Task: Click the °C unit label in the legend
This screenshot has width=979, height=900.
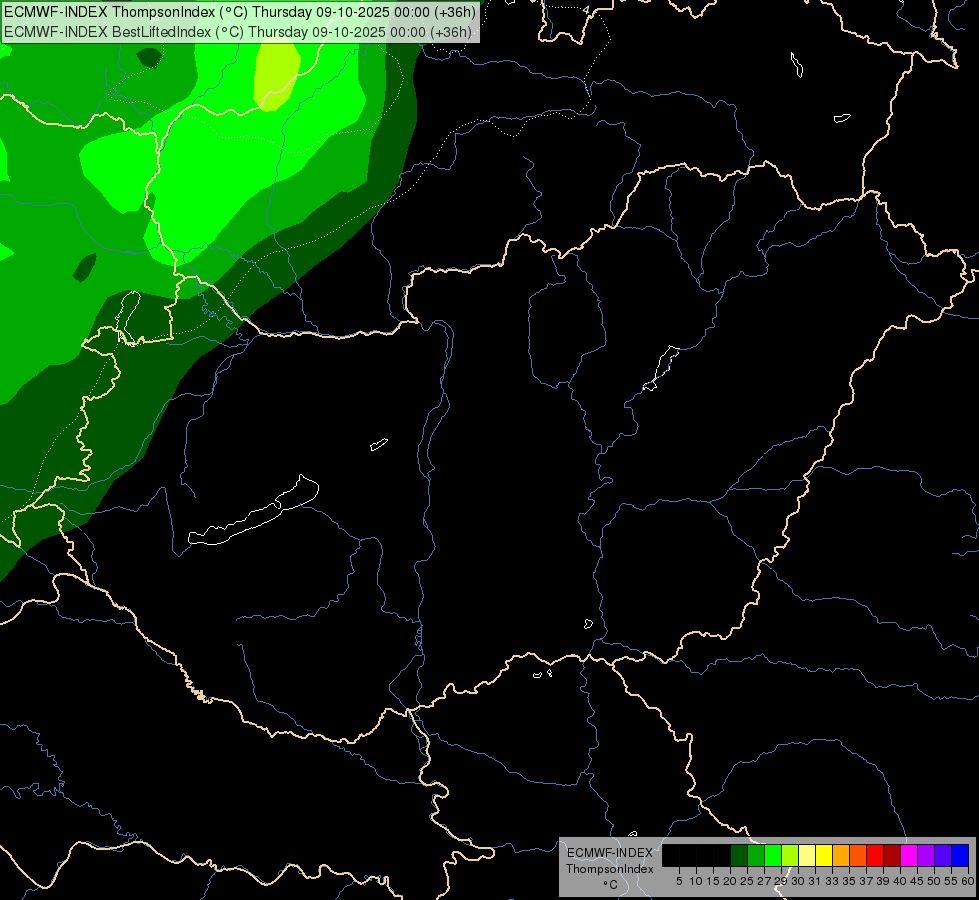Action: [611, 885]
